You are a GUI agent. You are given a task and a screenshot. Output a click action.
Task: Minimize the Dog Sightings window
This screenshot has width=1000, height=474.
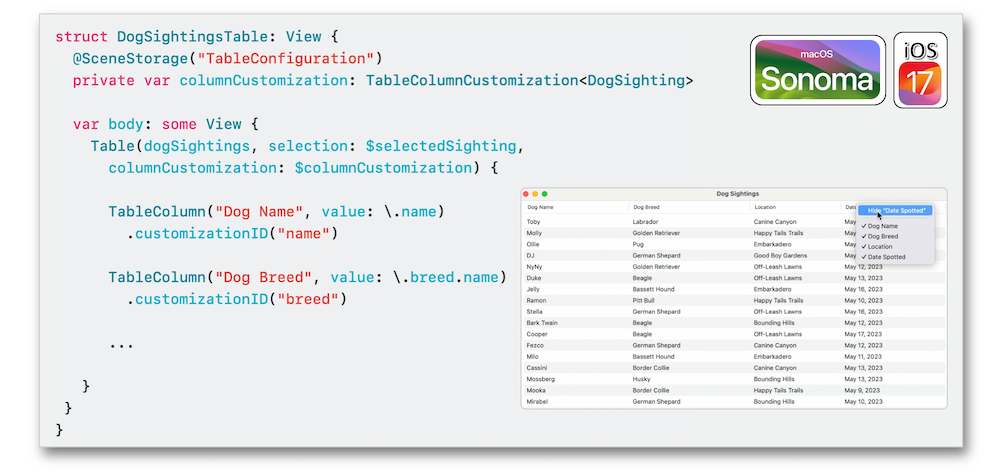pyautogui.click(x=536, y=193)
